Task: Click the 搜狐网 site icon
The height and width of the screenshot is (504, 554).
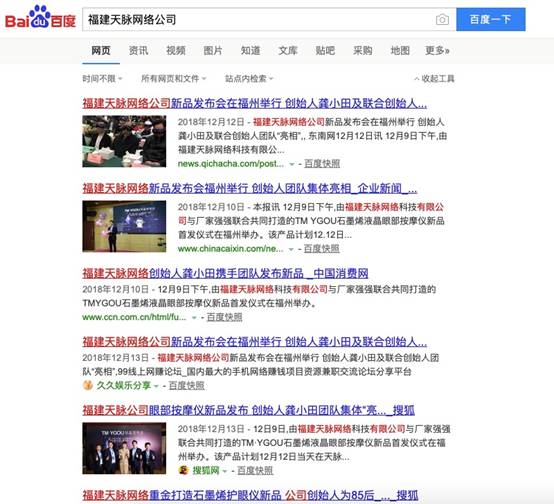Action: click(183, 470)
